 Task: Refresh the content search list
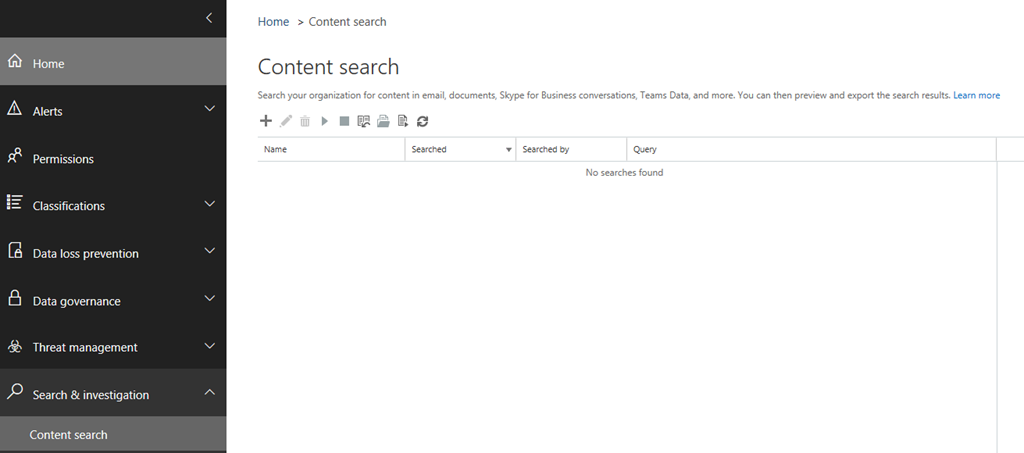click(423, 121)
